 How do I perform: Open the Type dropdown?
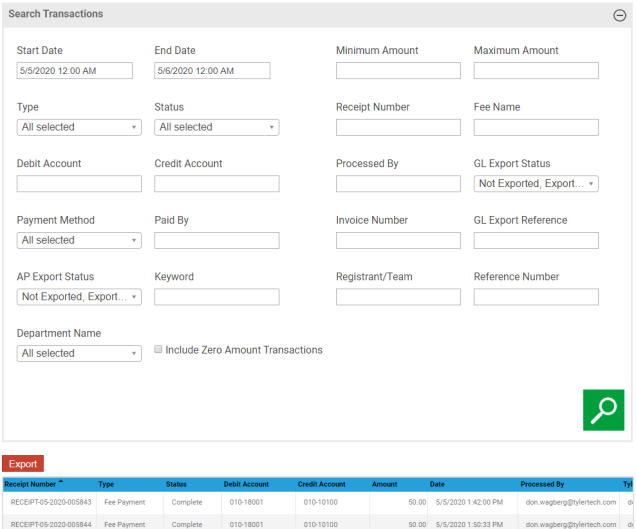79,127
